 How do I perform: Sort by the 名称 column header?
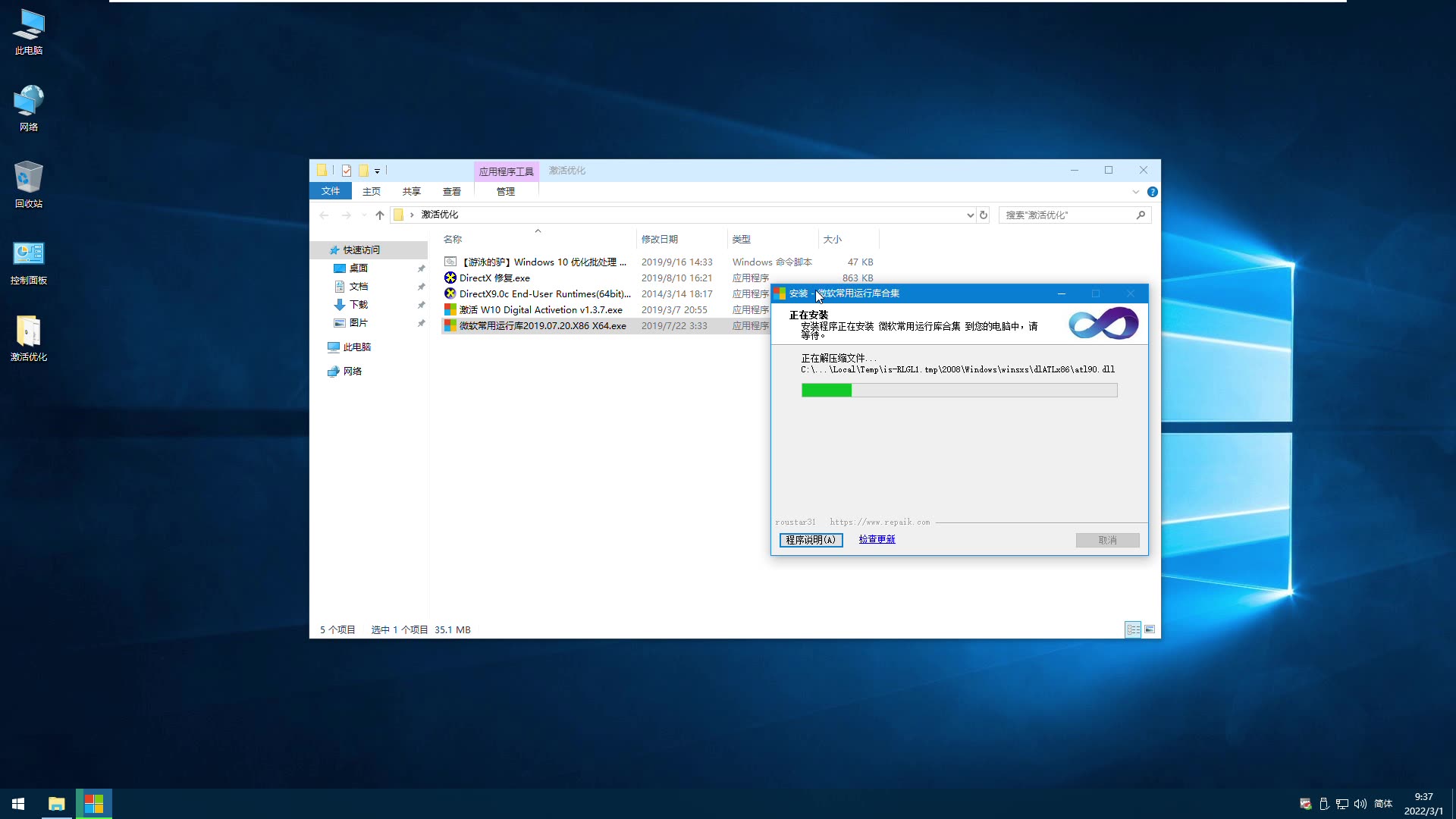coord(538,240)
